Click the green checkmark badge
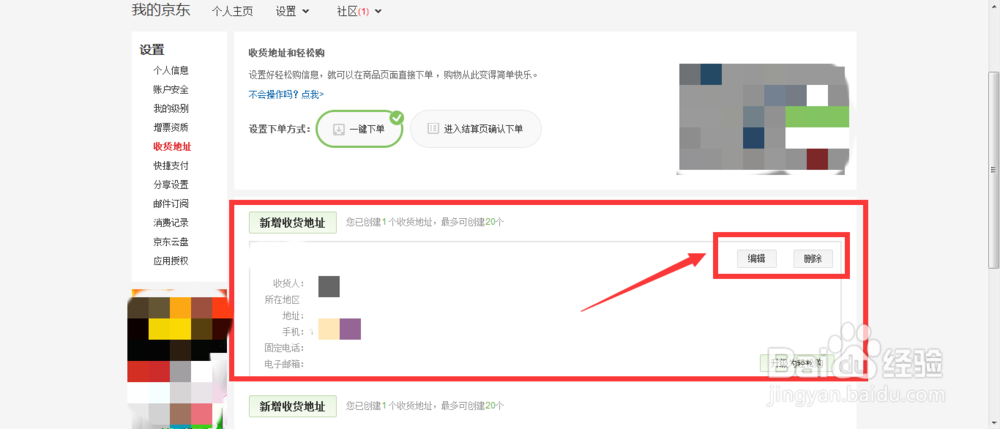The width and height of the screenshot is (1000, 429). tap(397, 117)
